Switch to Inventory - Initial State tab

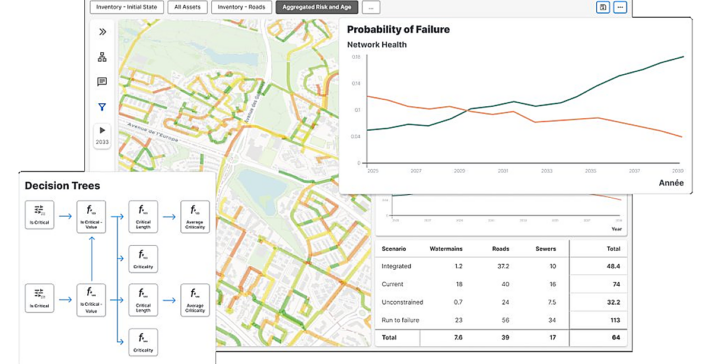click(127, 7)
